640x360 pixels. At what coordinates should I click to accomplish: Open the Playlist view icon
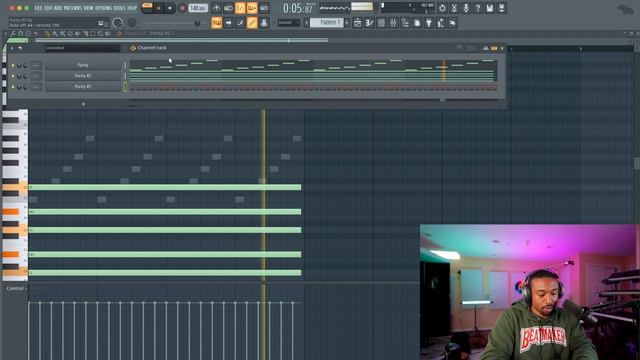(357, 23)
